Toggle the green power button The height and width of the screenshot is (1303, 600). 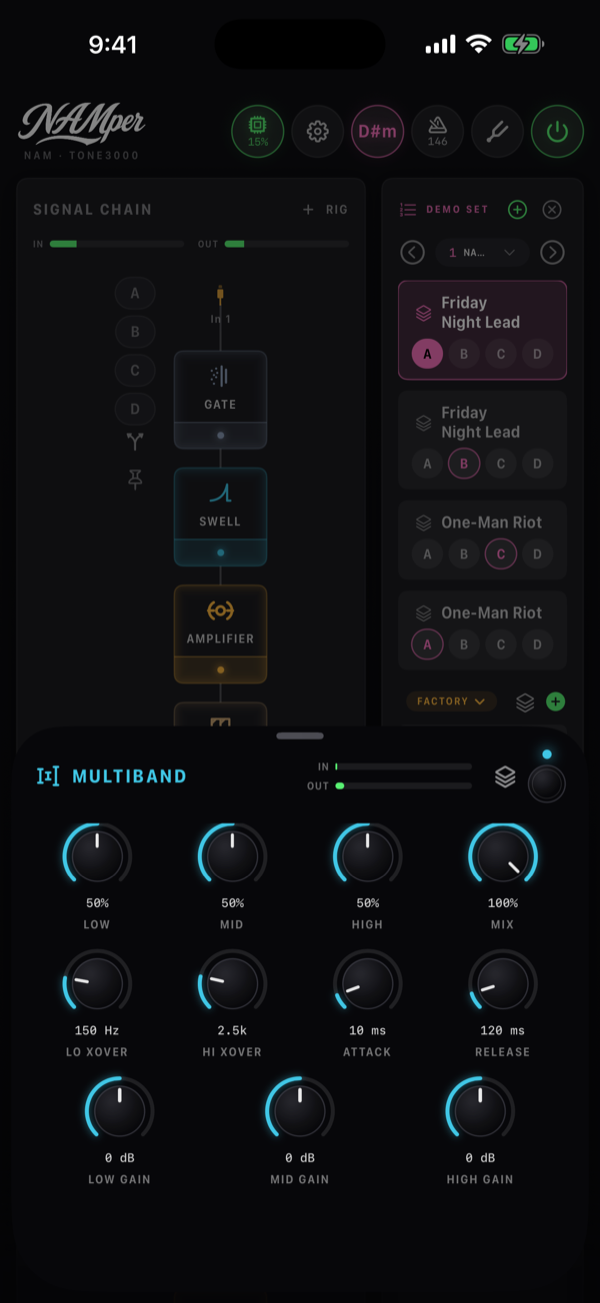pyautogui.click(x=557, y=131)
